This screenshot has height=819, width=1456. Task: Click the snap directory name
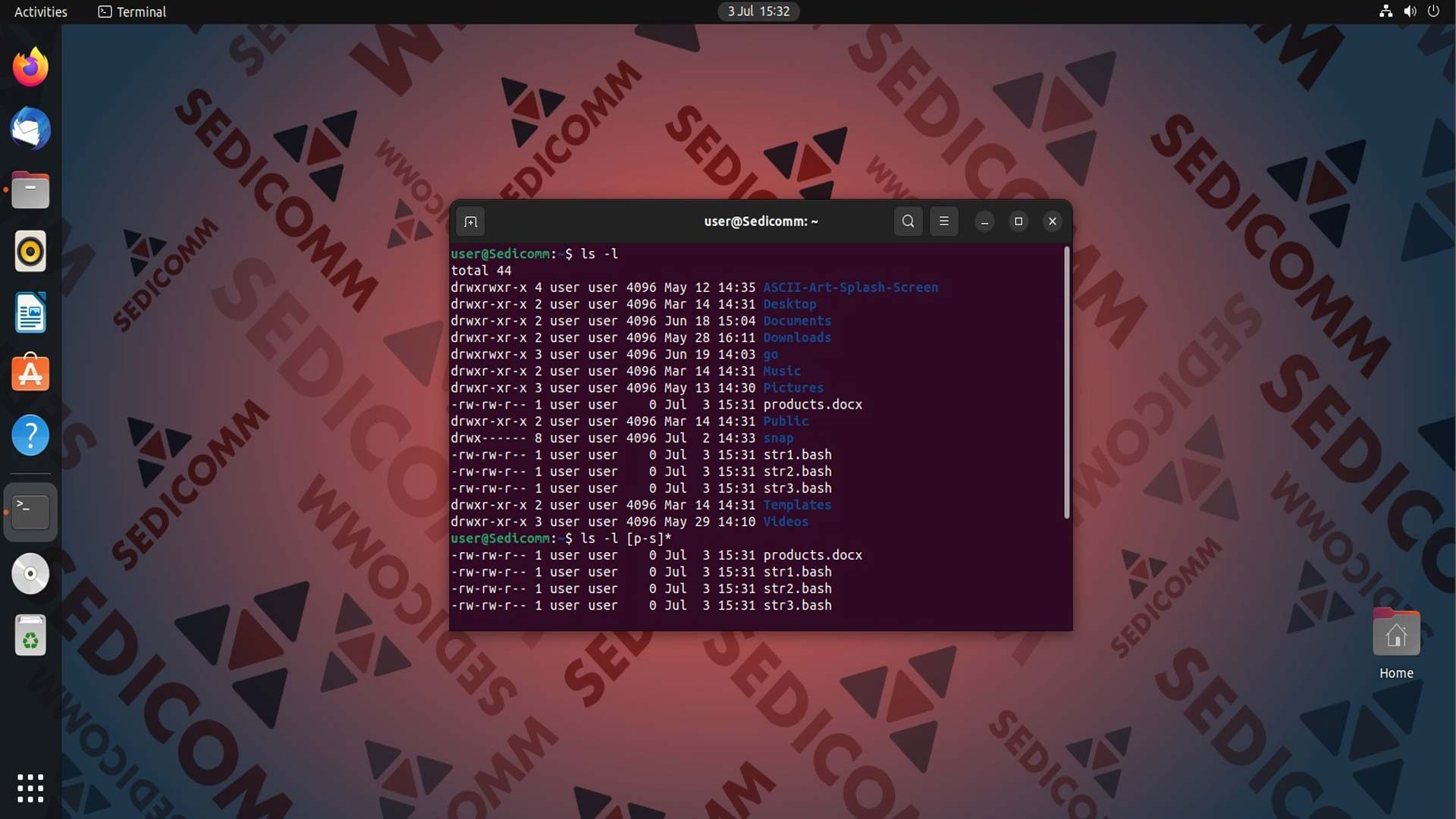pos(778,438)
